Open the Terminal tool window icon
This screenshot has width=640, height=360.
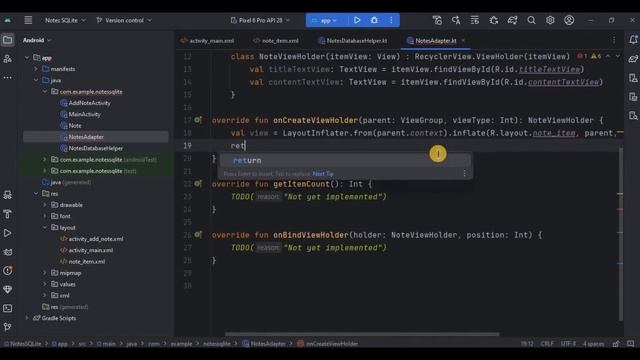(x=7, y=308)
